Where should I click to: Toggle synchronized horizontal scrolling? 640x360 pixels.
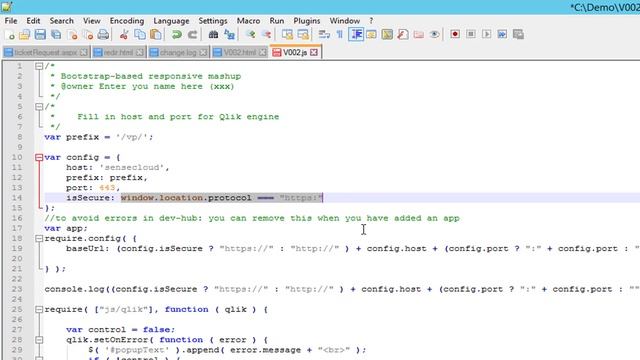[x=303, y=35]
